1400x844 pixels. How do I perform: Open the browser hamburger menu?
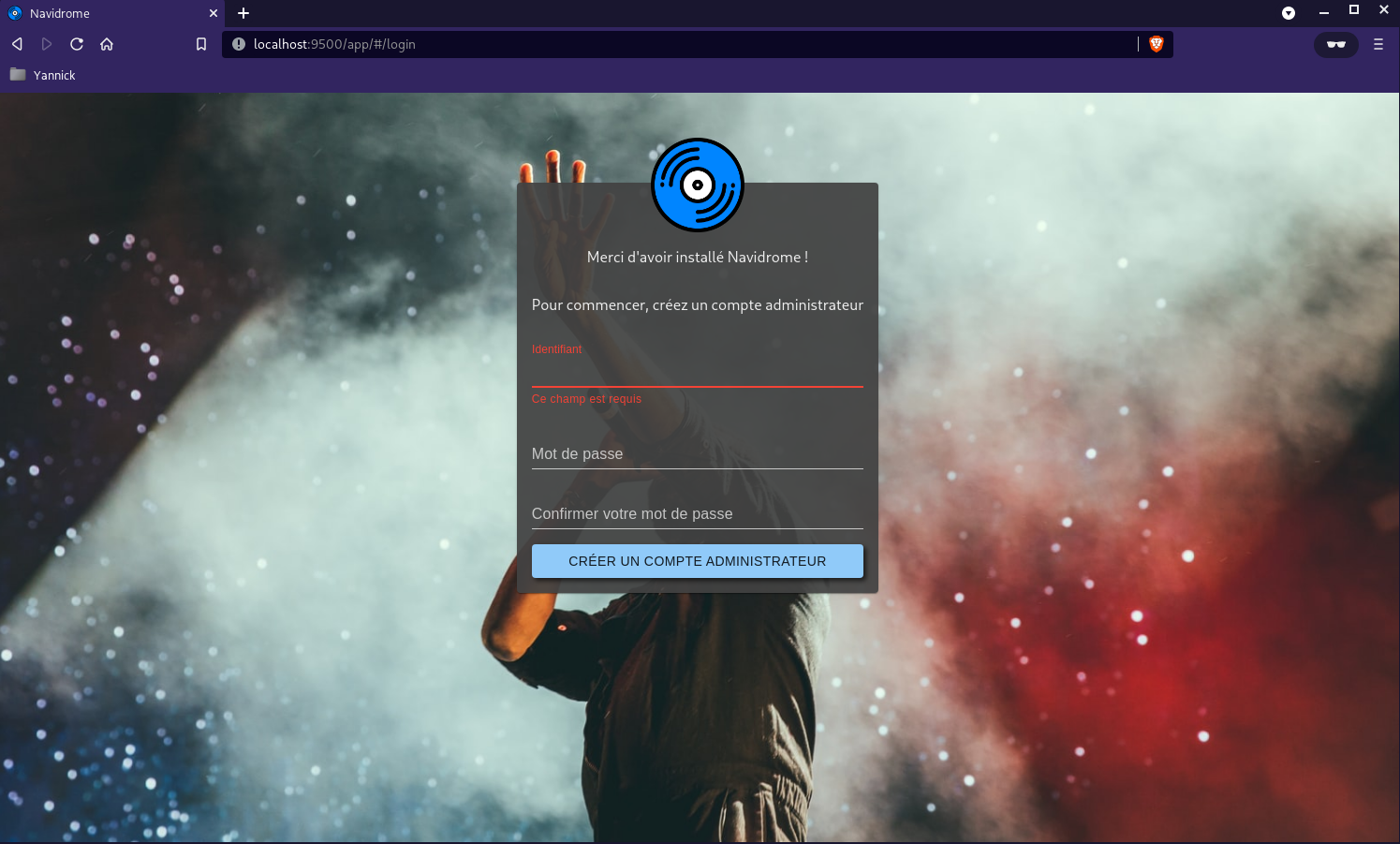click(x=1378, y=44)
